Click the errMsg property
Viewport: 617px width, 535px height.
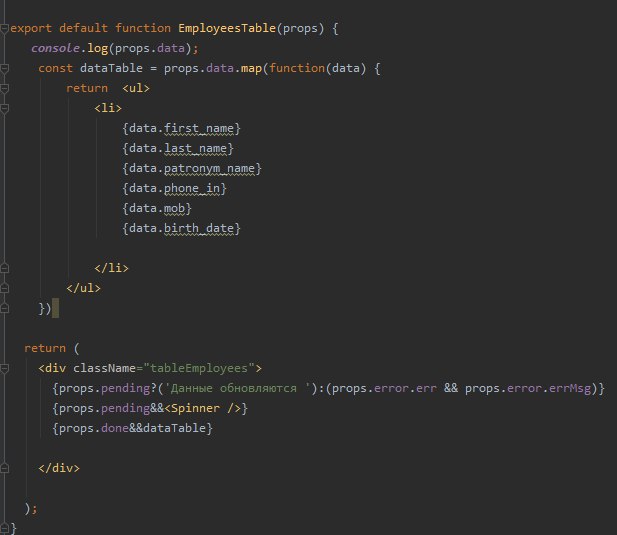coord(570,389)
